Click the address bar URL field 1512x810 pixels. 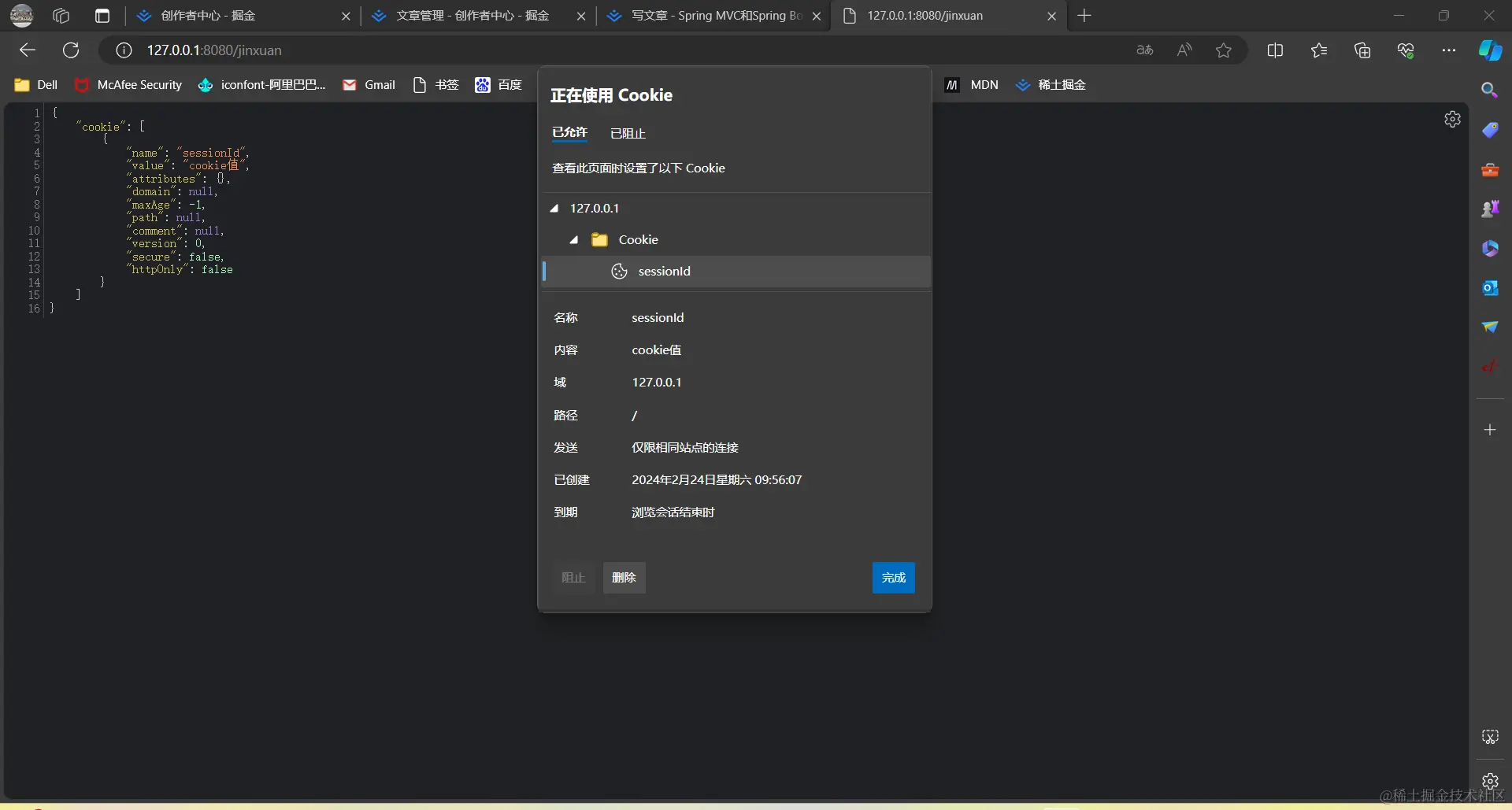point(614,50)
